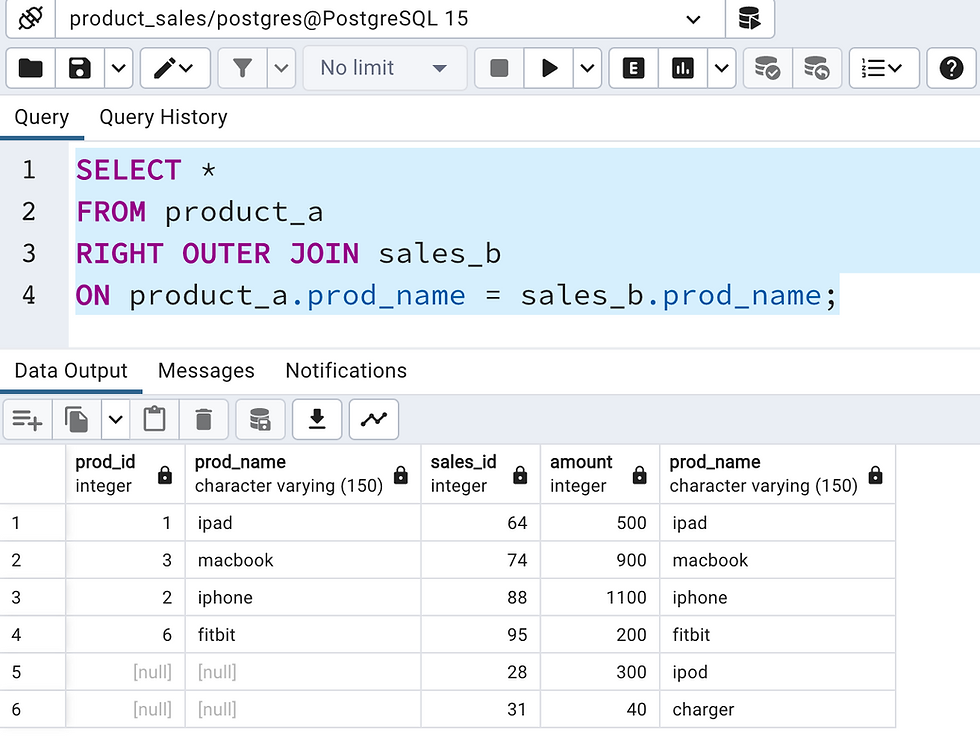The height and width of the screenshot is (738, 980).
Task: Run Explain Analyze chart button
Action: click(x=682, y=67)
